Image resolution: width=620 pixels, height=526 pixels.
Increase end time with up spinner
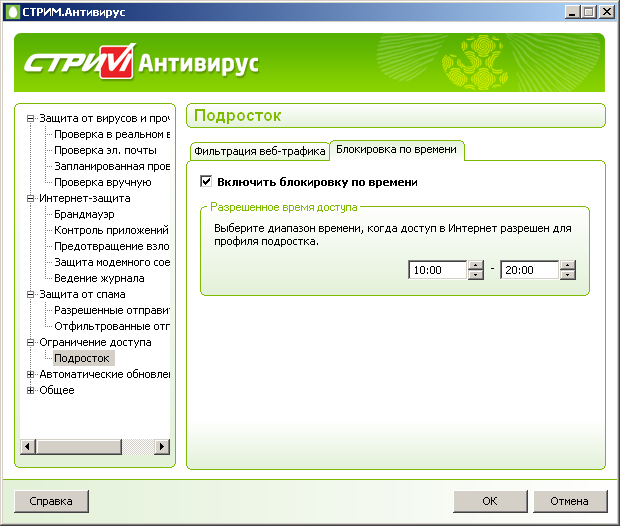click(567, 265)
